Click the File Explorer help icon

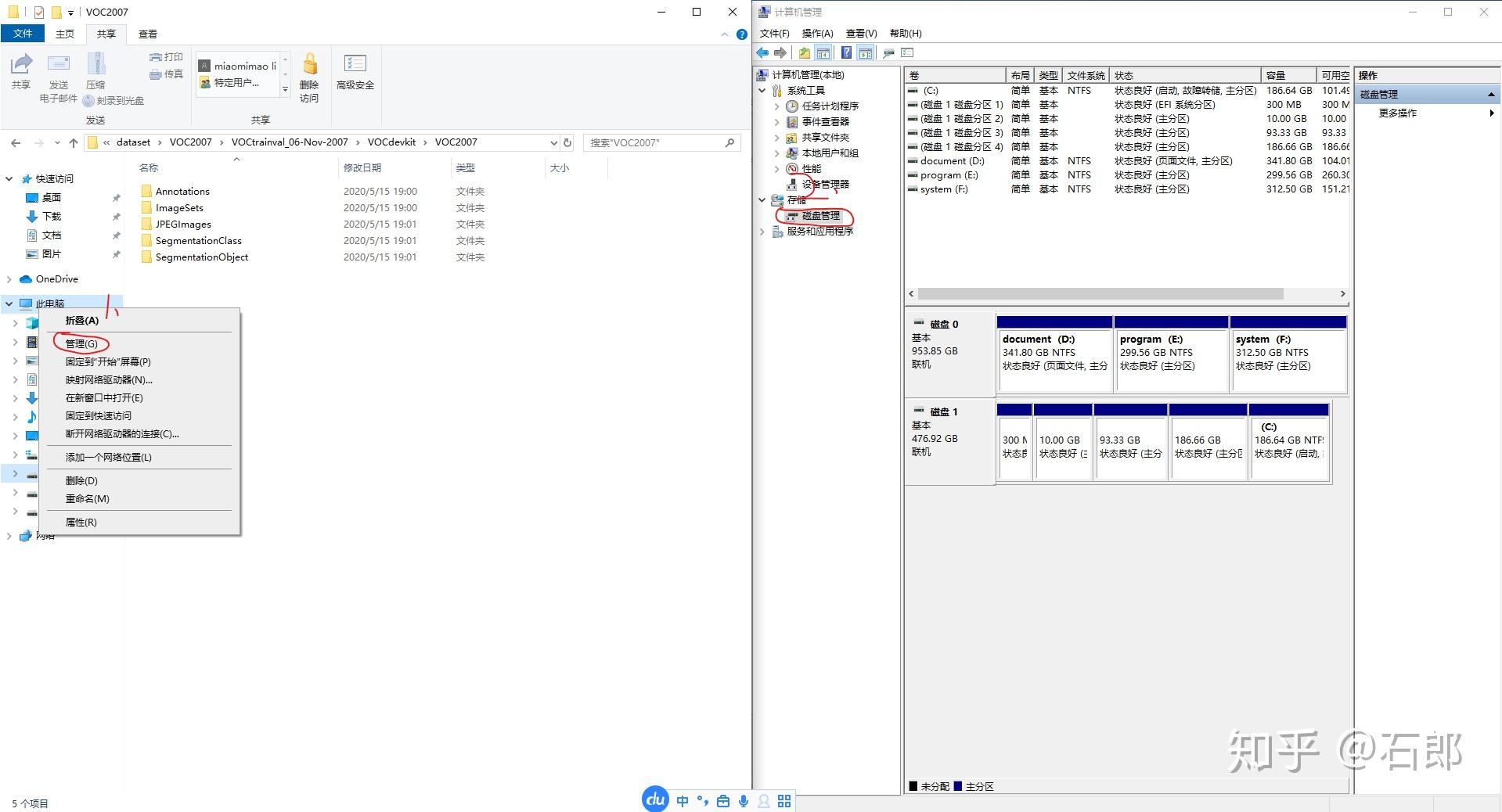[x=741, y=34]
